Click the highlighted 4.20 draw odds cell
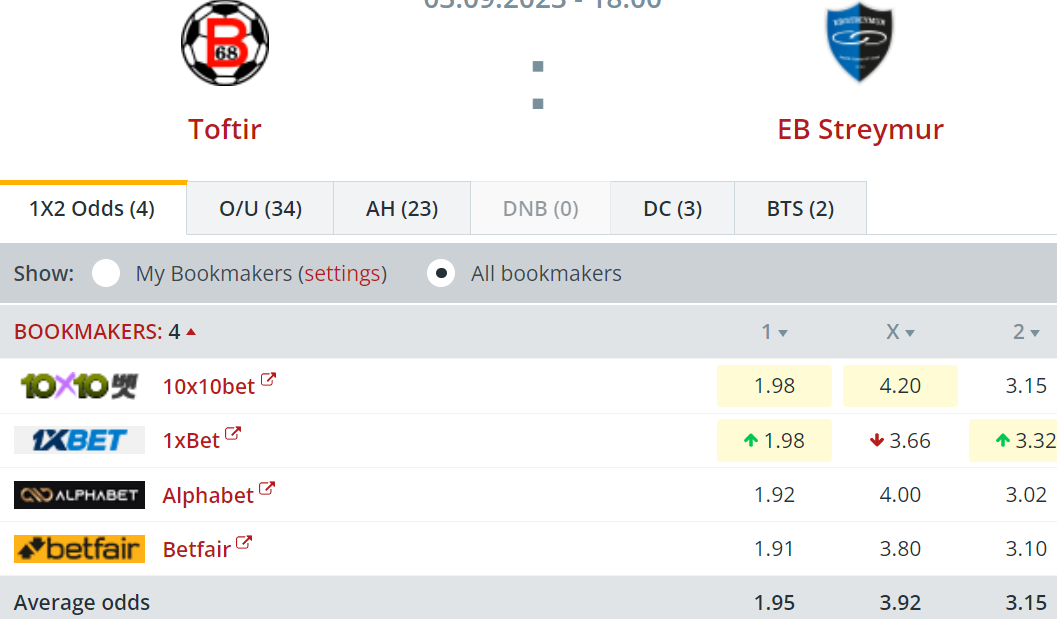 [900, 386]
